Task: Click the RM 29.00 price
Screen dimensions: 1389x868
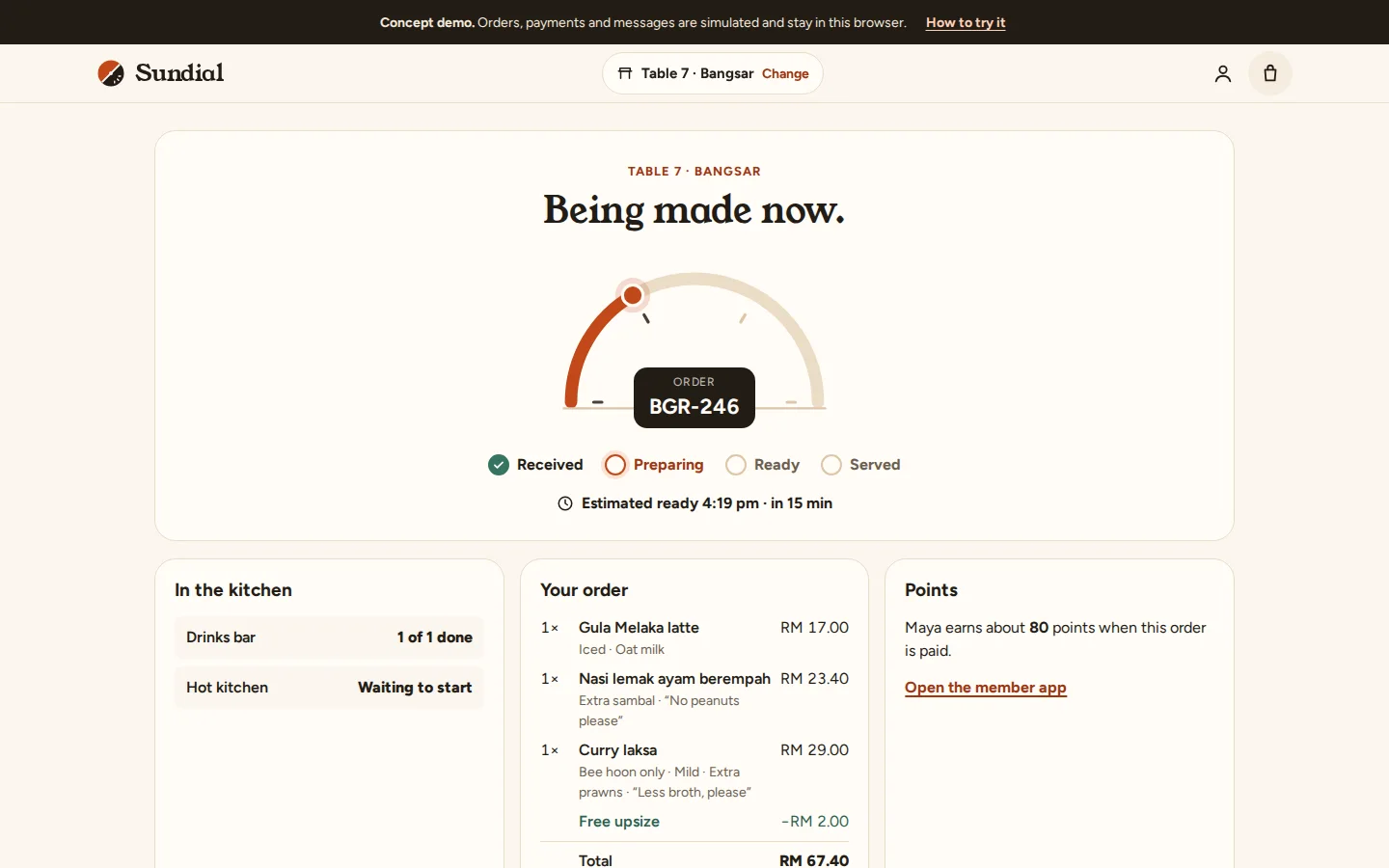Action: 815,750
